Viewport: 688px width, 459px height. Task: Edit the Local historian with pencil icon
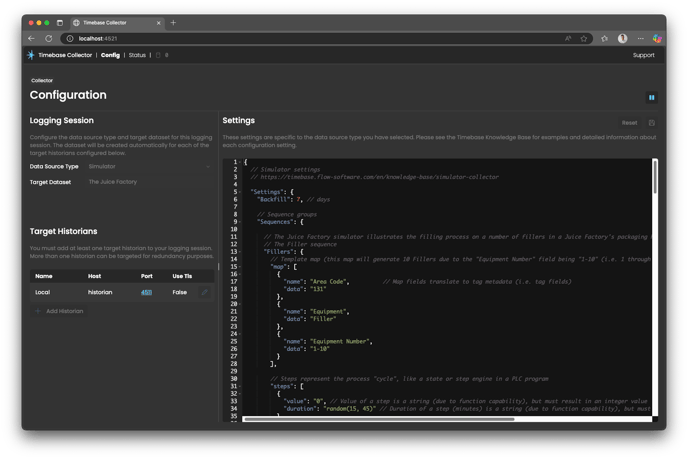point(205,293)
